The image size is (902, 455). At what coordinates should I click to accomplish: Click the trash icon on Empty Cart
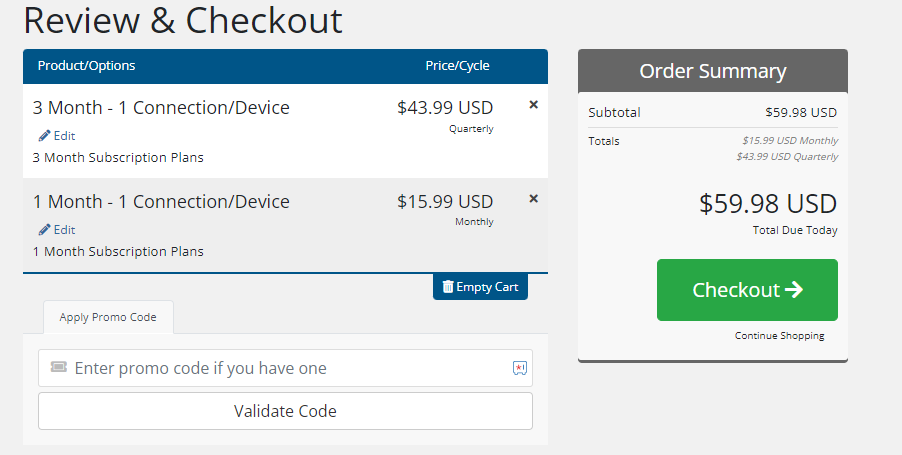[447, 287]
